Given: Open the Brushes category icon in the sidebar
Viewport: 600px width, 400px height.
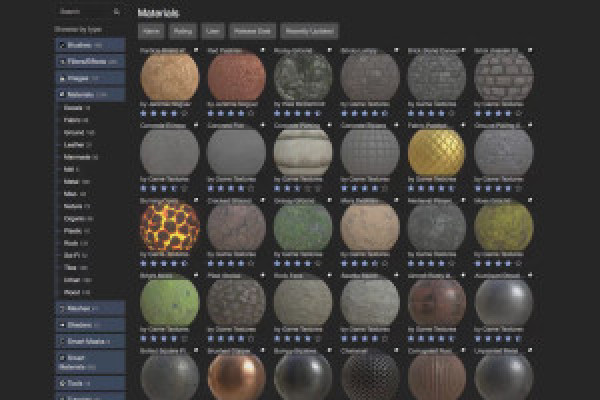Looking at the screenshot, I should pos(62,45).
